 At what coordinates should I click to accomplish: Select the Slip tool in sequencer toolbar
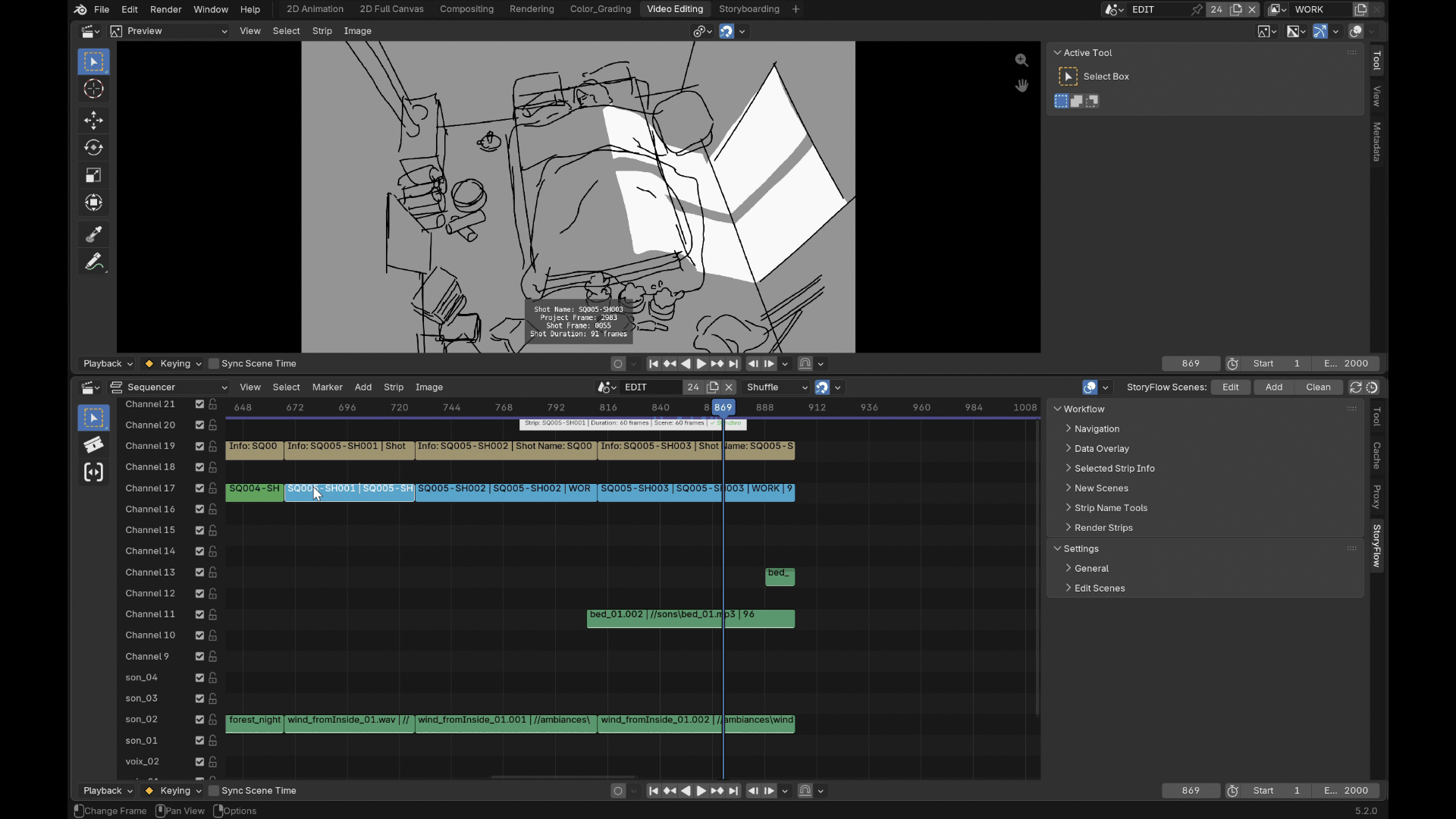click(x=93, y=472)
